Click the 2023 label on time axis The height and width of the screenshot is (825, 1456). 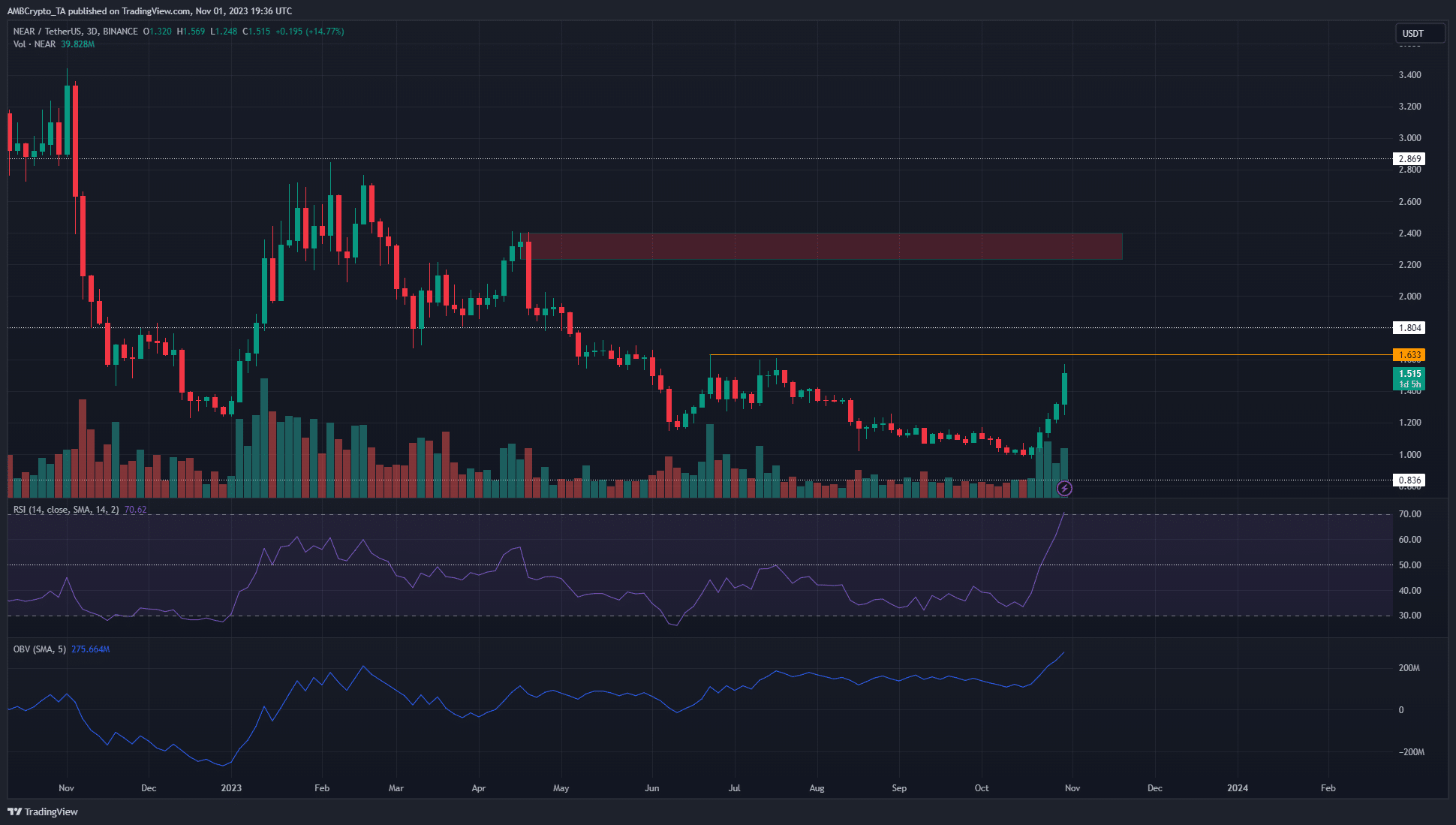pyautogui.click(x=231, y=788)
